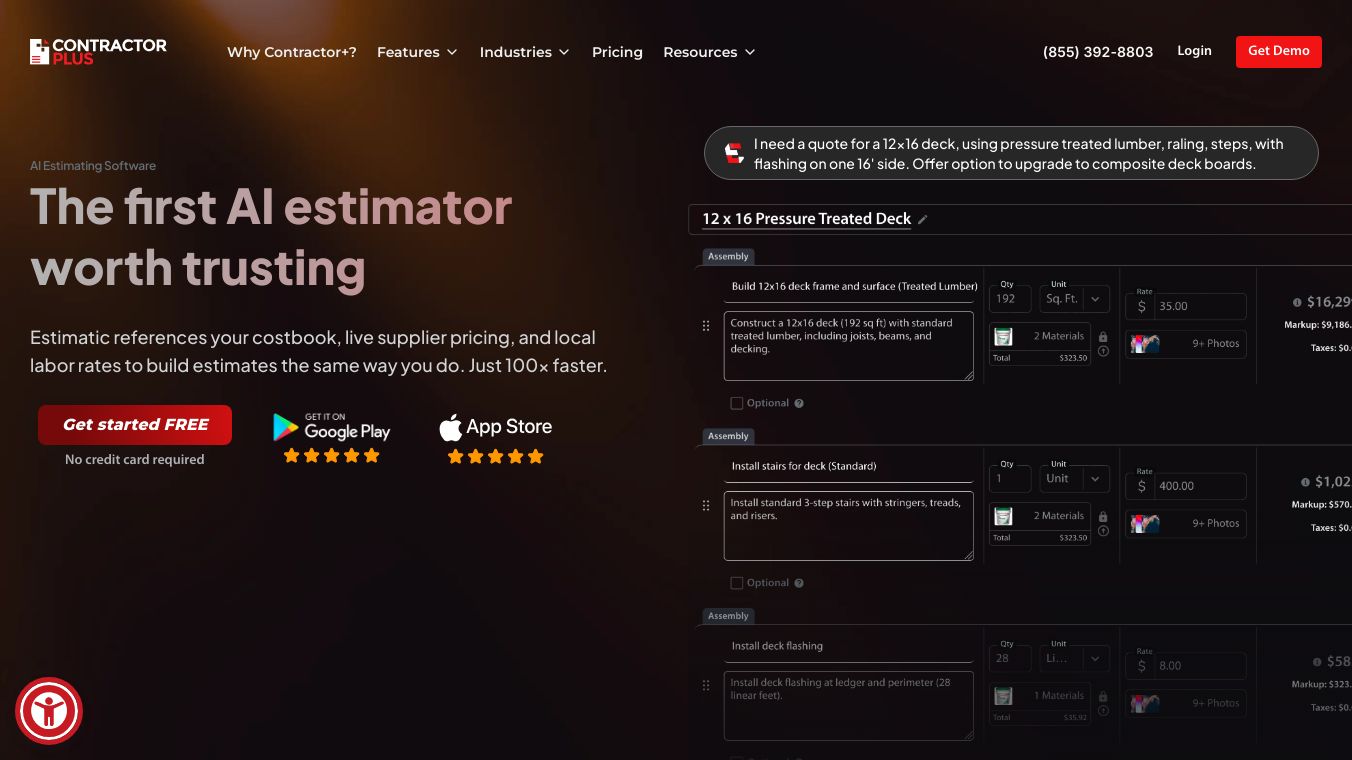Click the info icon next to the $1,02 total
Viewport: 1352px width, 760px height.
(1305, 482)
